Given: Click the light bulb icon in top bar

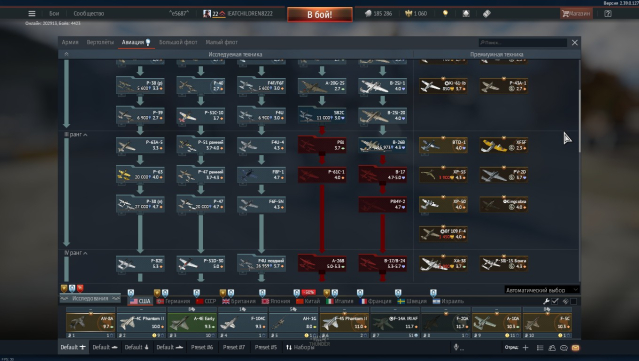Looking at the screenshot, I should (x=445, y=13).
